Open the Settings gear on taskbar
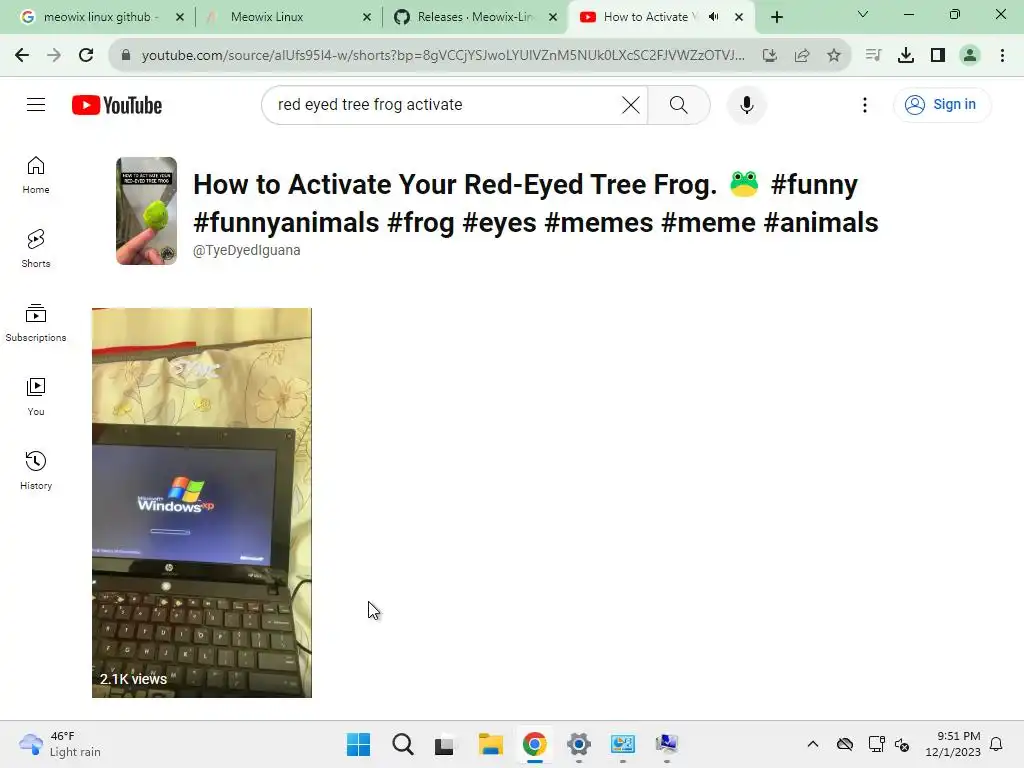 pos(579,744)
